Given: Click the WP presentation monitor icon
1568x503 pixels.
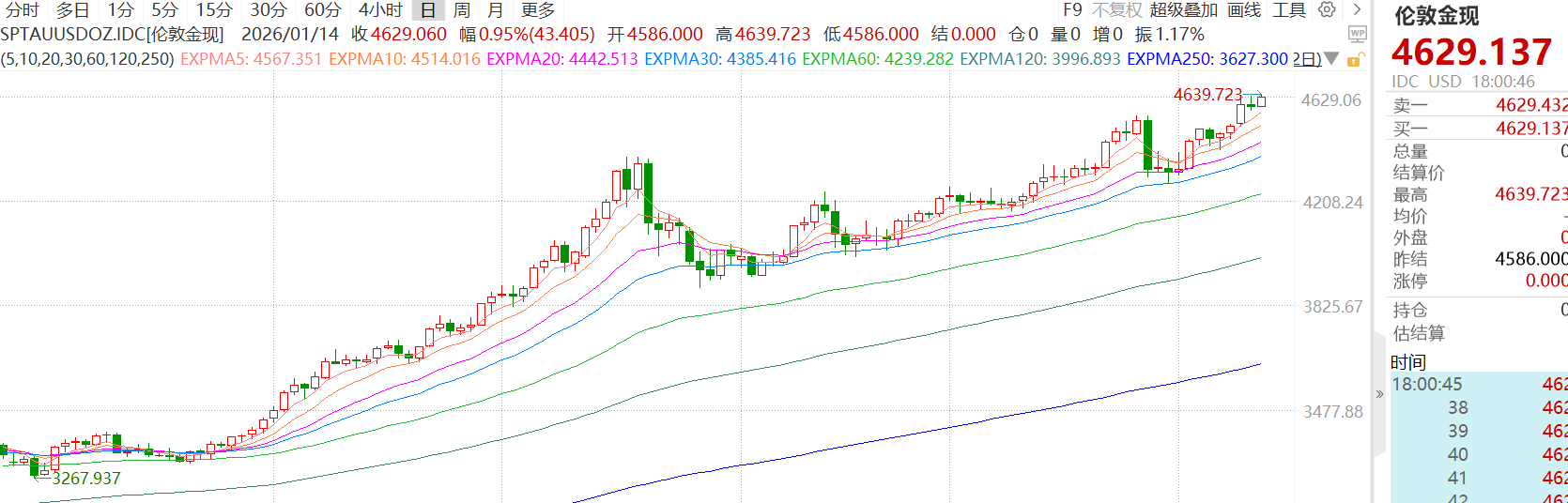Looking at the screenshot, I should (x=1357, y=35).
